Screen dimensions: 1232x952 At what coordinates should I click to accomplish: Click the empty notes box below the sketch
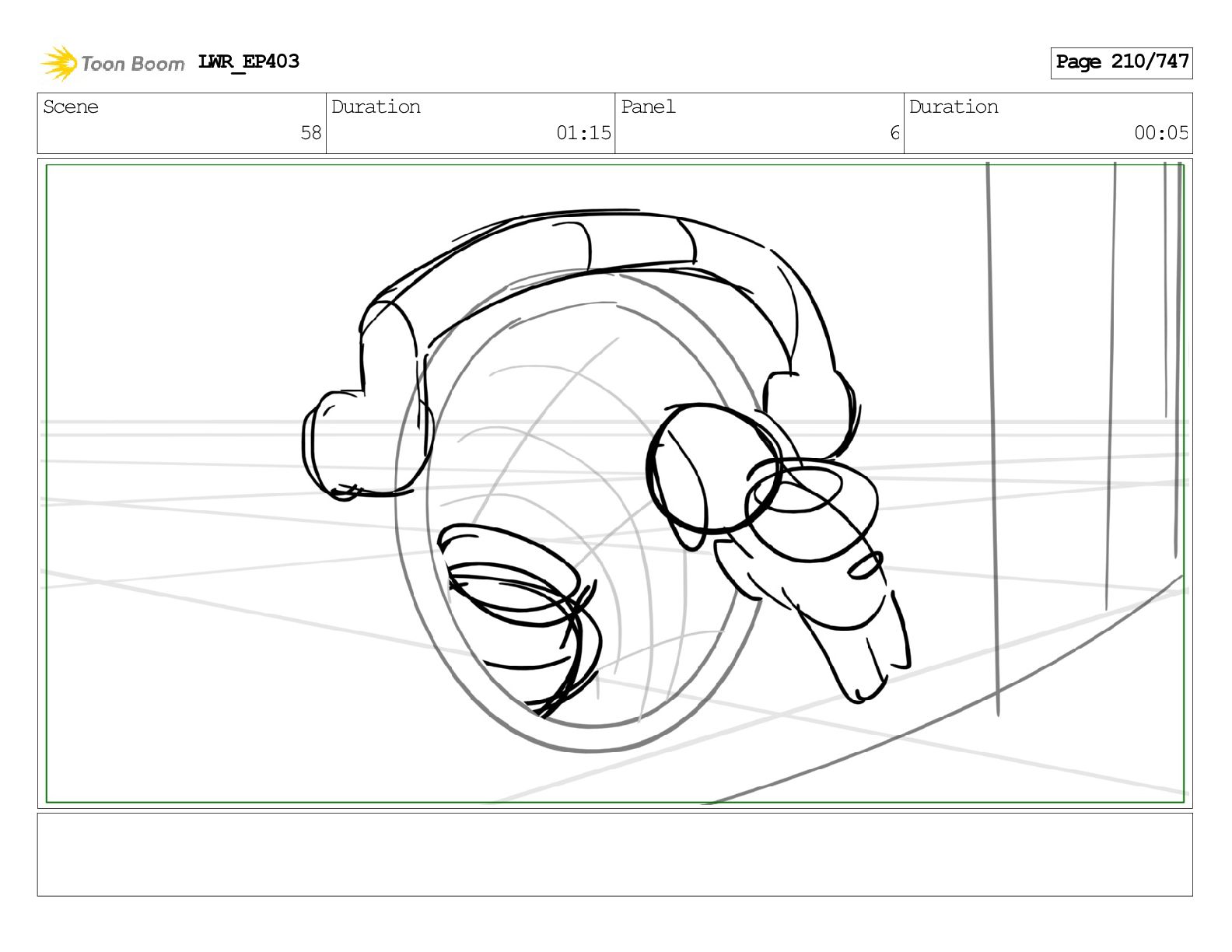click(x=615, y=855)
